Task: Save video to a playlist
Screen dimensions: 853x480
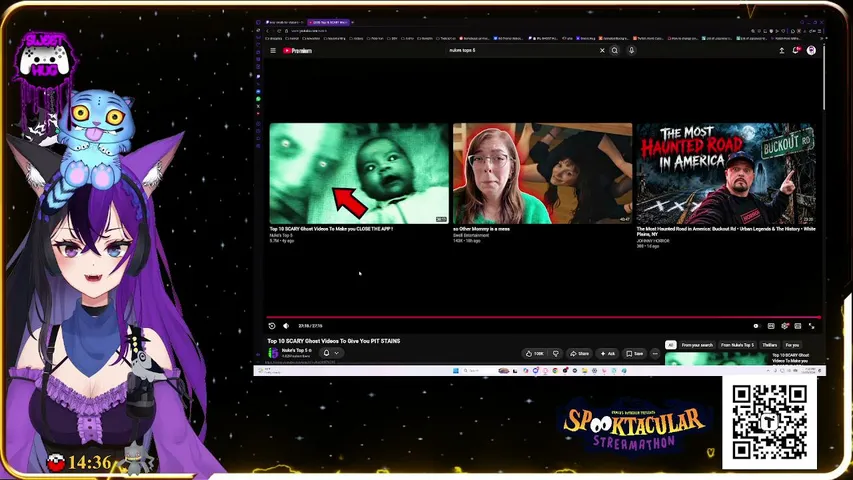Action: (634, 354)
